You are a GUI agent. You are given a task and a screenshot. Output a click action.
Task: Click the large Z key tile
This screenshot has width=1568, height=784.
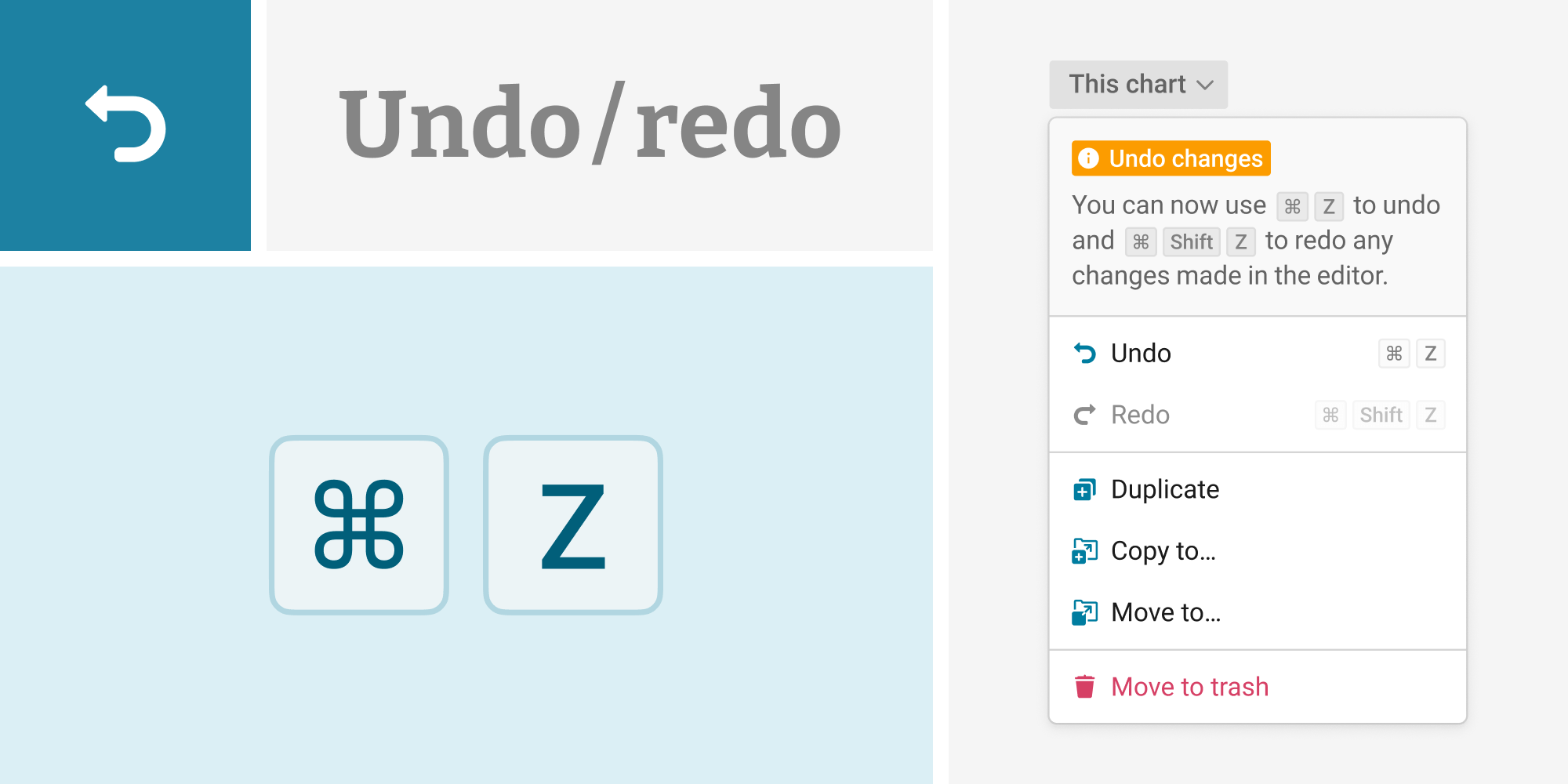point(573,524)
